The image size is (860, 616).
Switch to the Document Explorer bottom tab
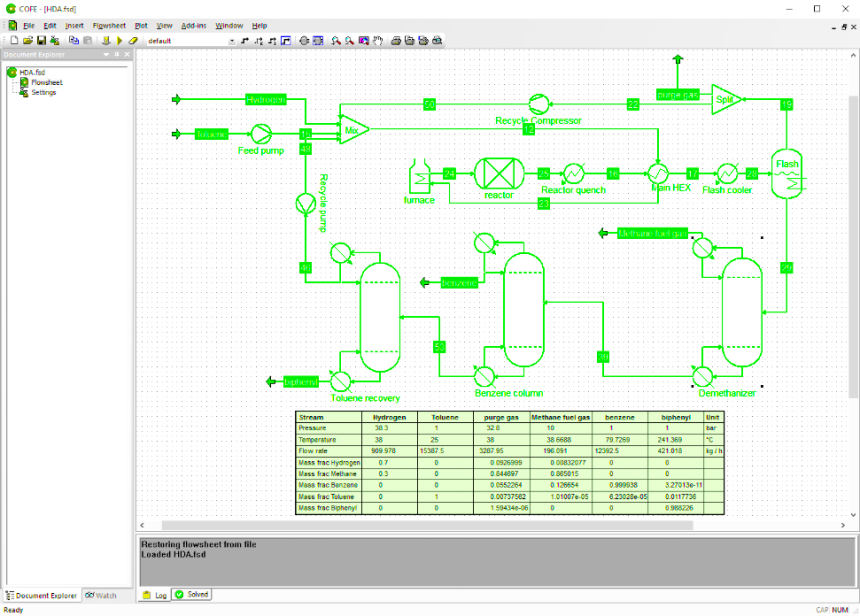tap(42, 595)
